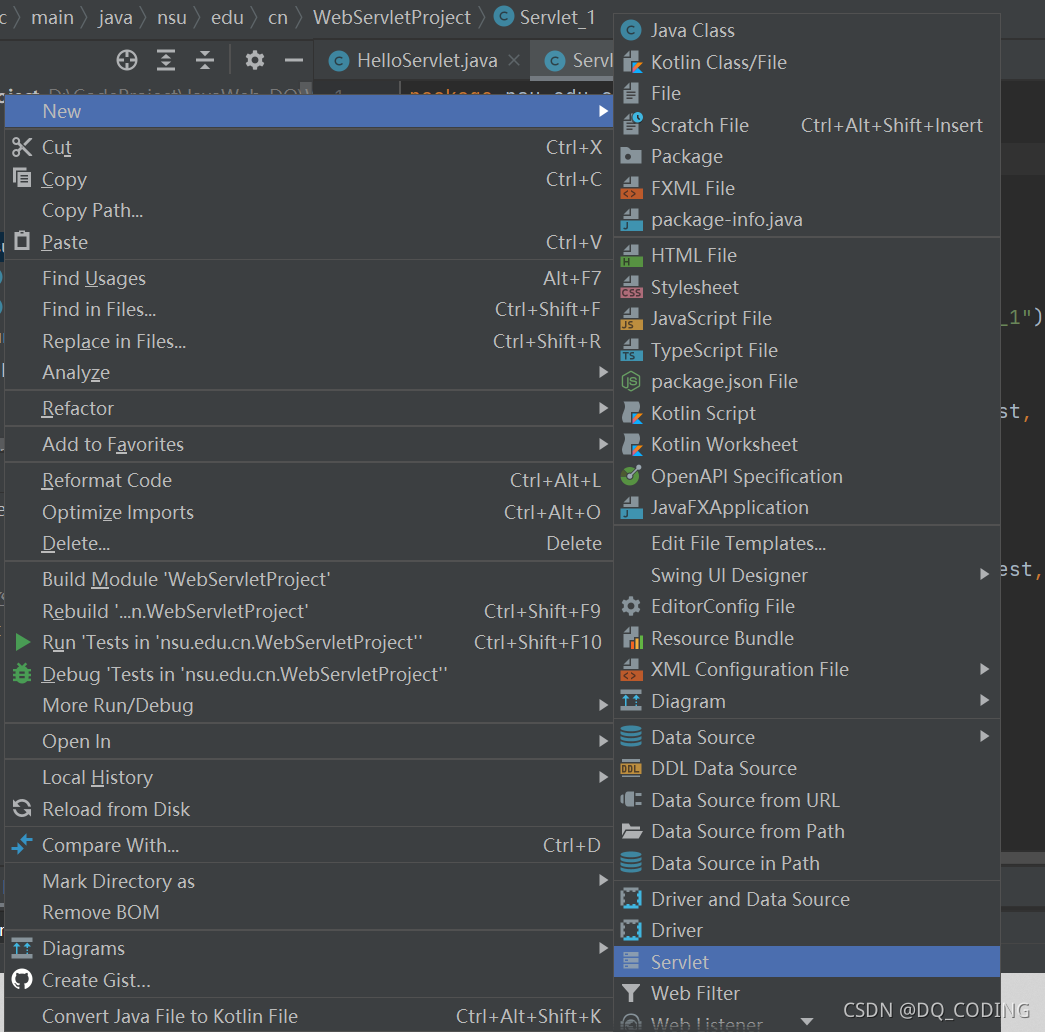Click the FXML File icon
1045x1032 pixels.
(631, 188)
